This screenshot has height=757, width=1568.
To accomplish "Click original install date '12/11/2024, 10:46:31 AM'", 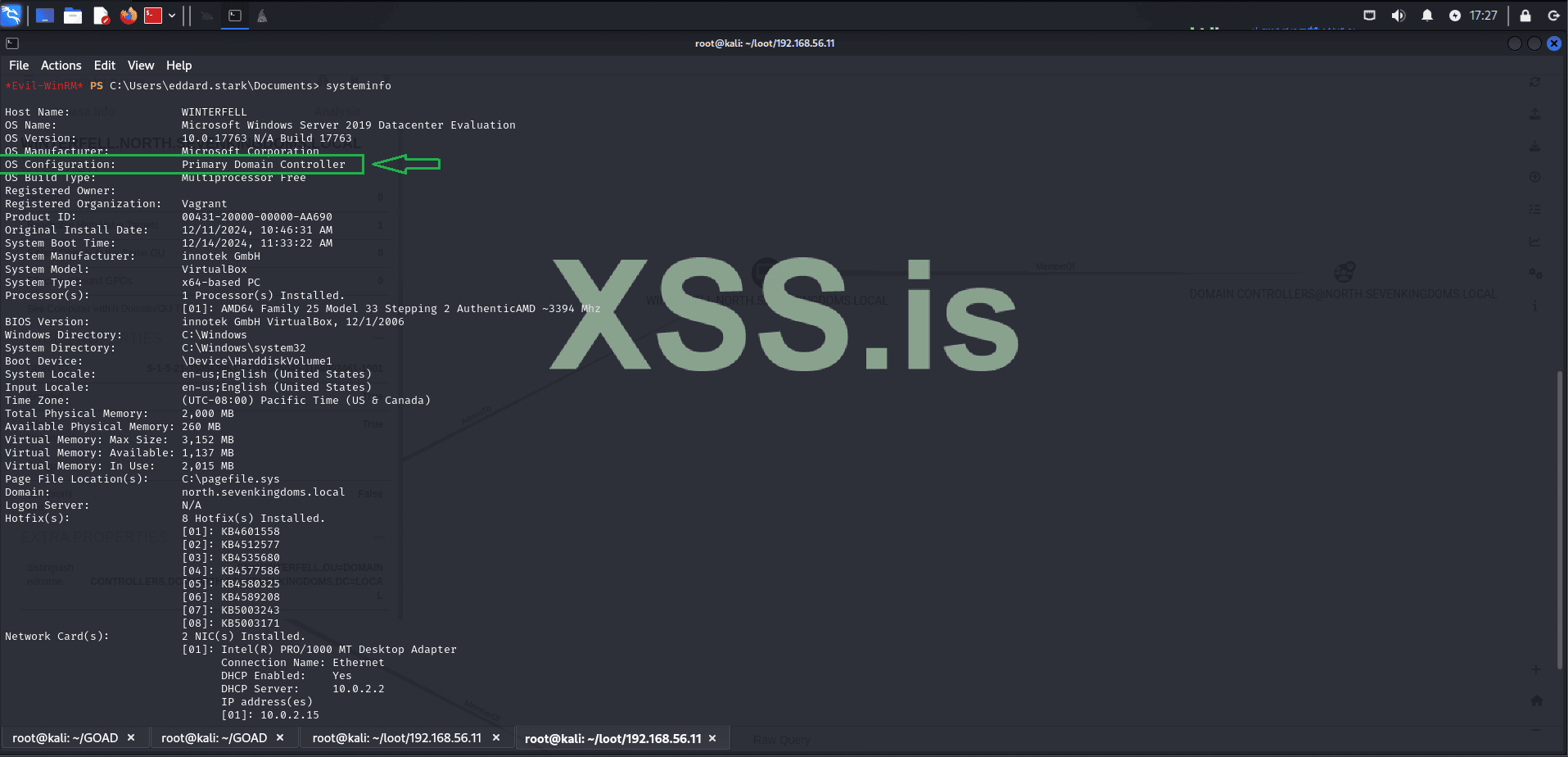I will 257,230.
